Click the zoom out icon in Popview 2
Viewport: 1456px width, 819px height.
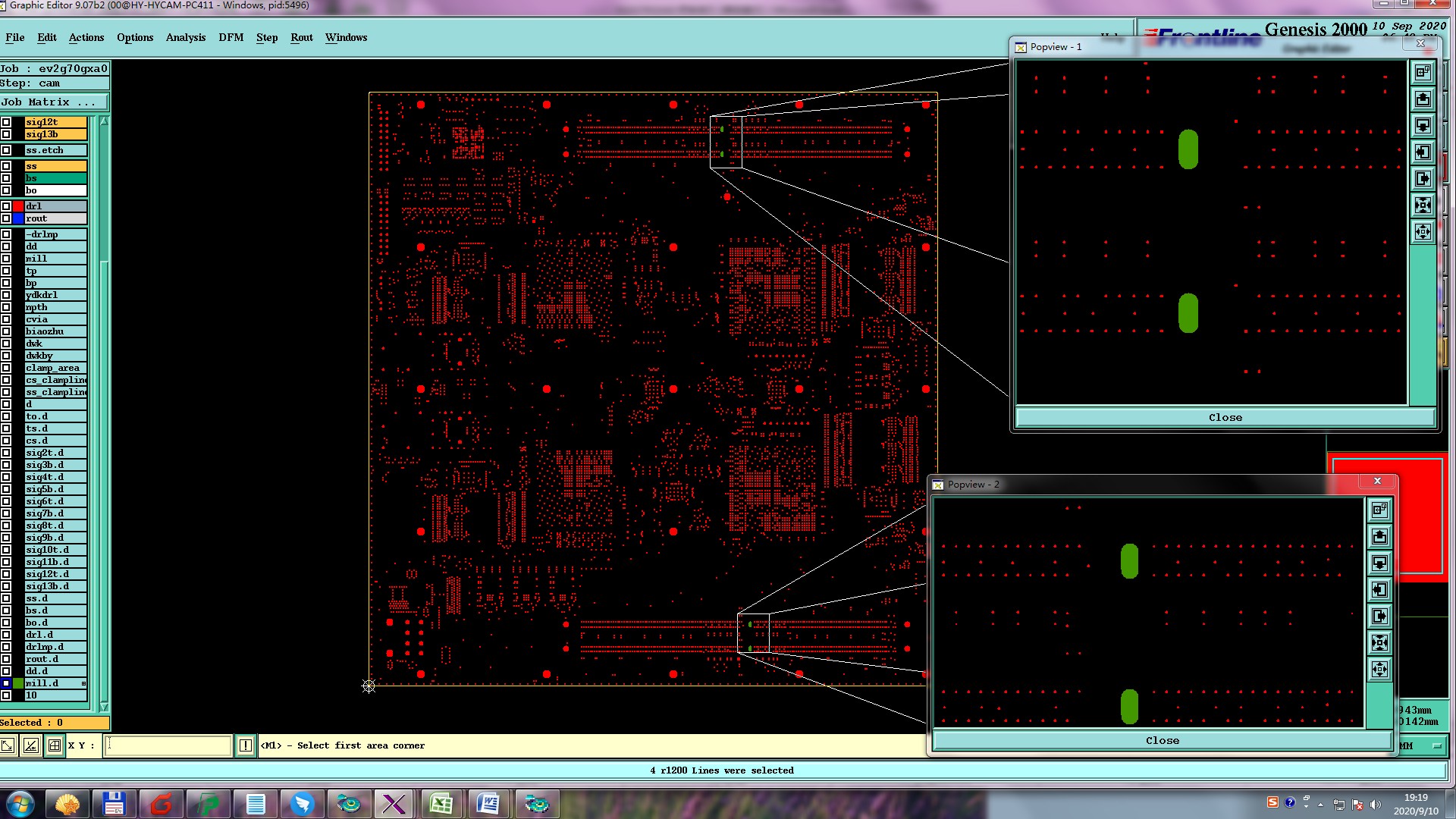point(1380,669)
